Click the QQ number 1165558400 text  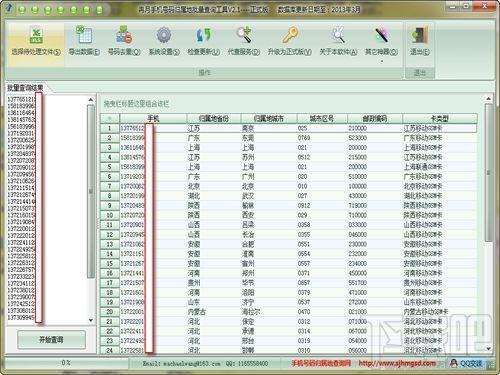[x=247, y=364]
